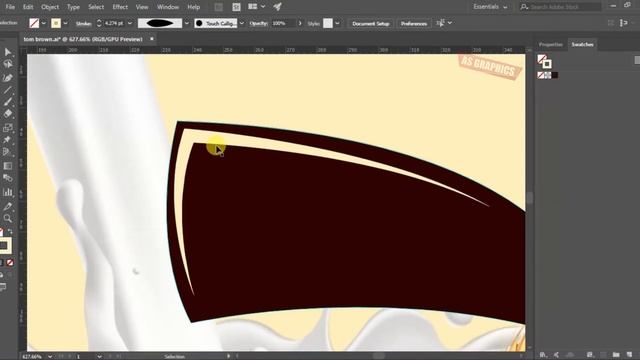Click the Preferences button
Image resolution: width=640 pixels, height=360 pixels.
click(414, 24)
